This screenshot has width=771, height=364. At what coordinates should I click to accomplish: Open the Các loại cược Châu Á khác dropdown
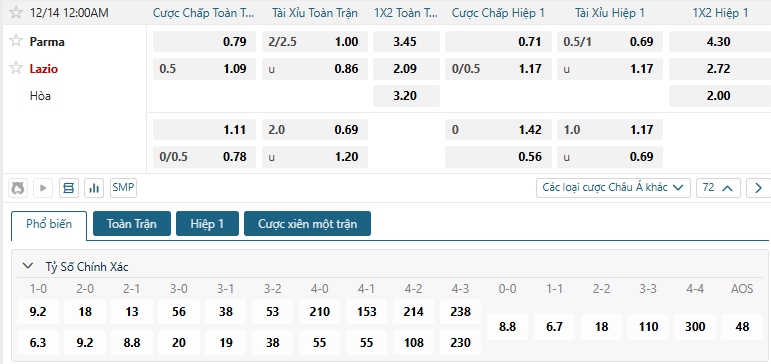pos(613,188)
